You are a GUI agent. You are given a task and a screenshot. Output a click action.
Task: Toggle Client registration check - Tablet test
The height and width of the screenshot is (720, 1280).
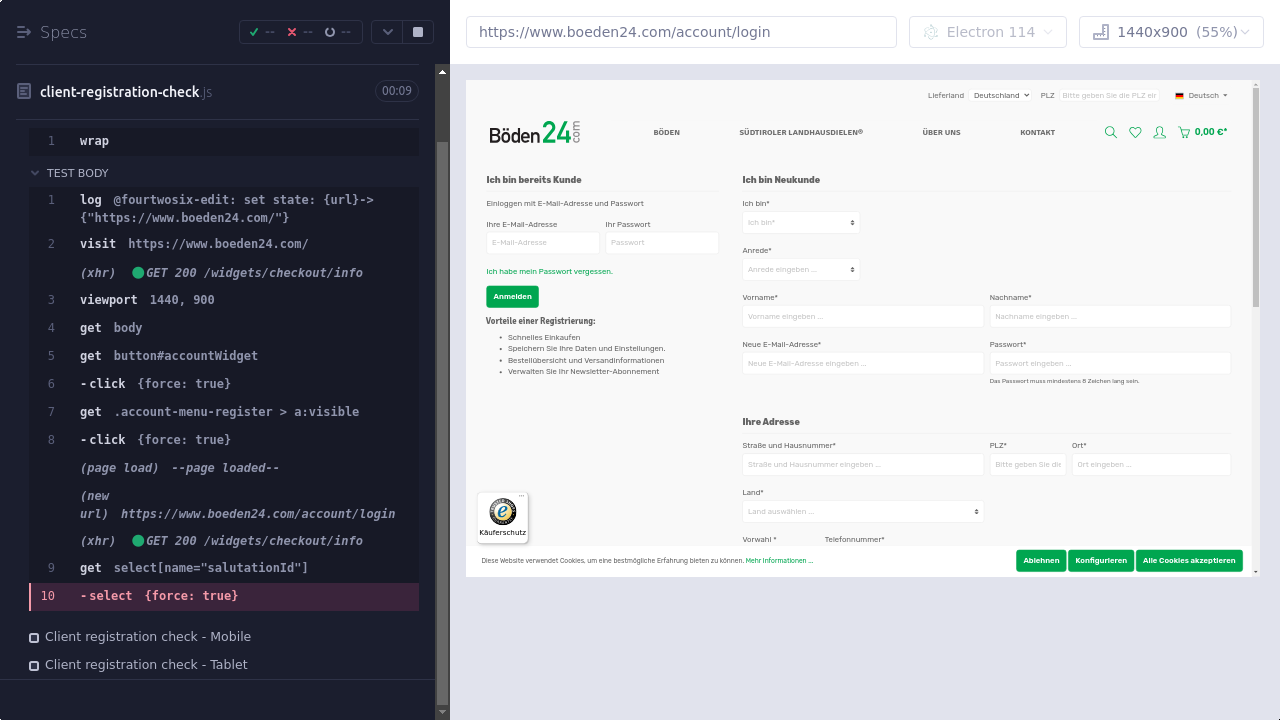pos(34,665)
